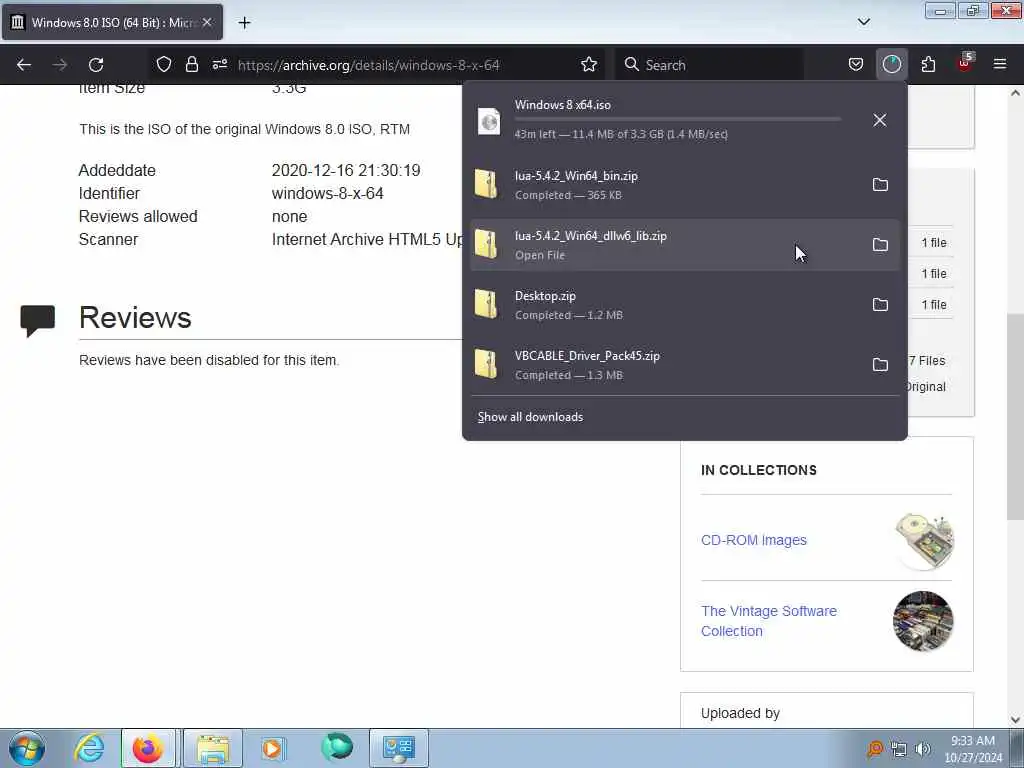
Task: Select the Windows 8.0 ISO (64 Bit) tab
Action: (112, 23)
